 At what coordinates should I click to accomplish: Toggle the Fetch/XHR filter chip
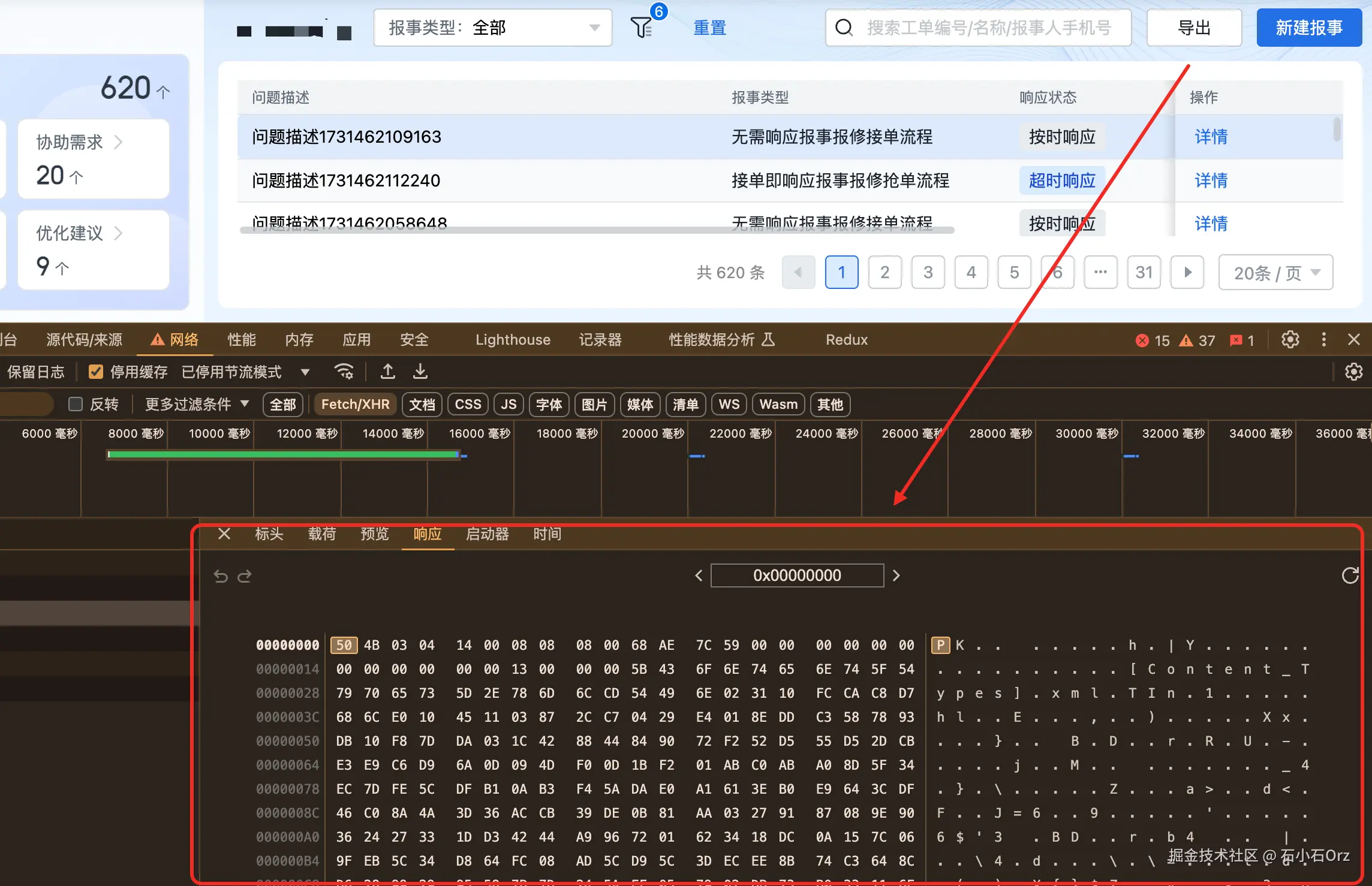(x=355, y=404)
